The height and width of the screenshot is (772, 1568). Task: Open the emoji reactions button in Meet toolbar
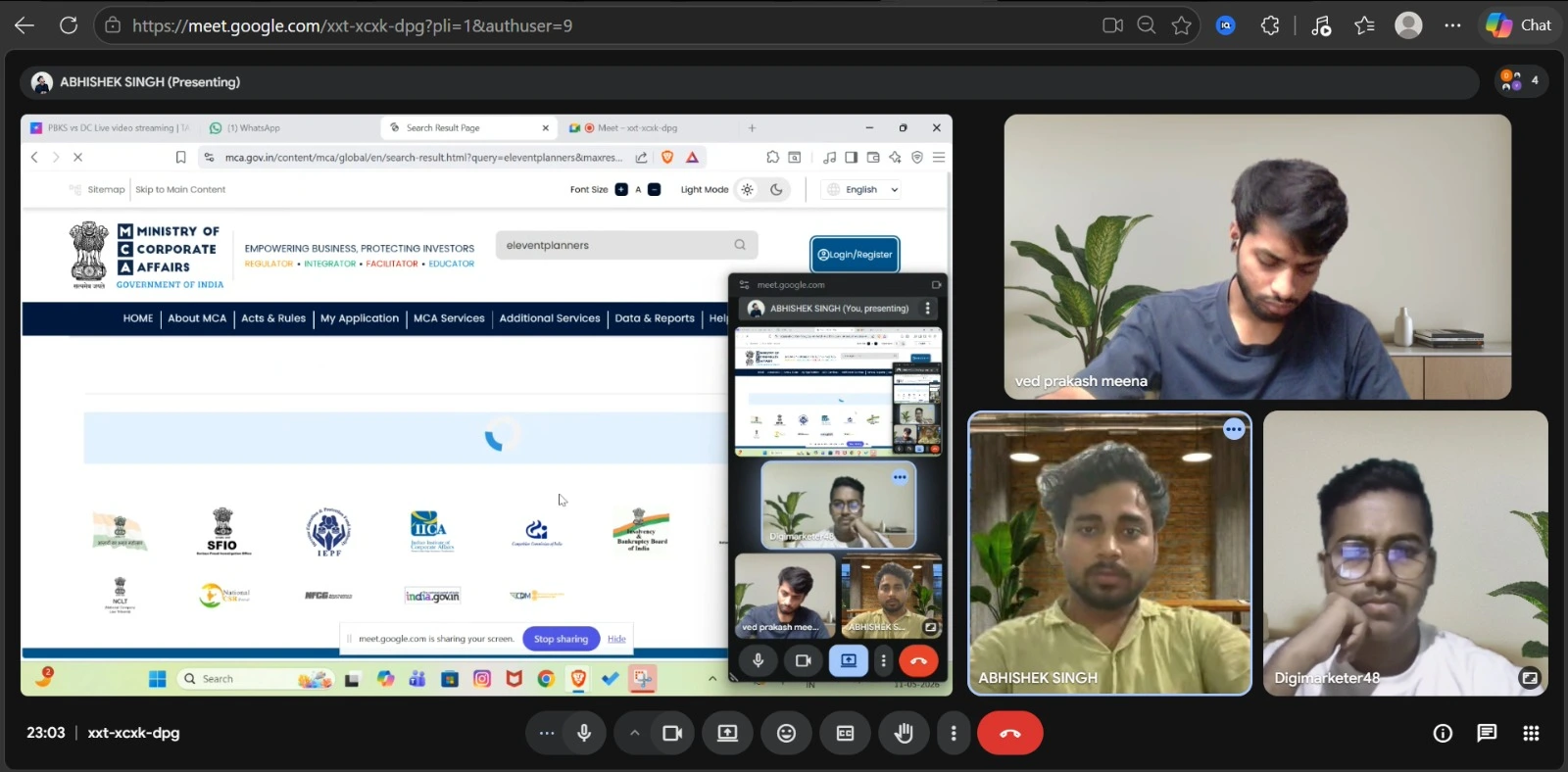tap(786, 733)
